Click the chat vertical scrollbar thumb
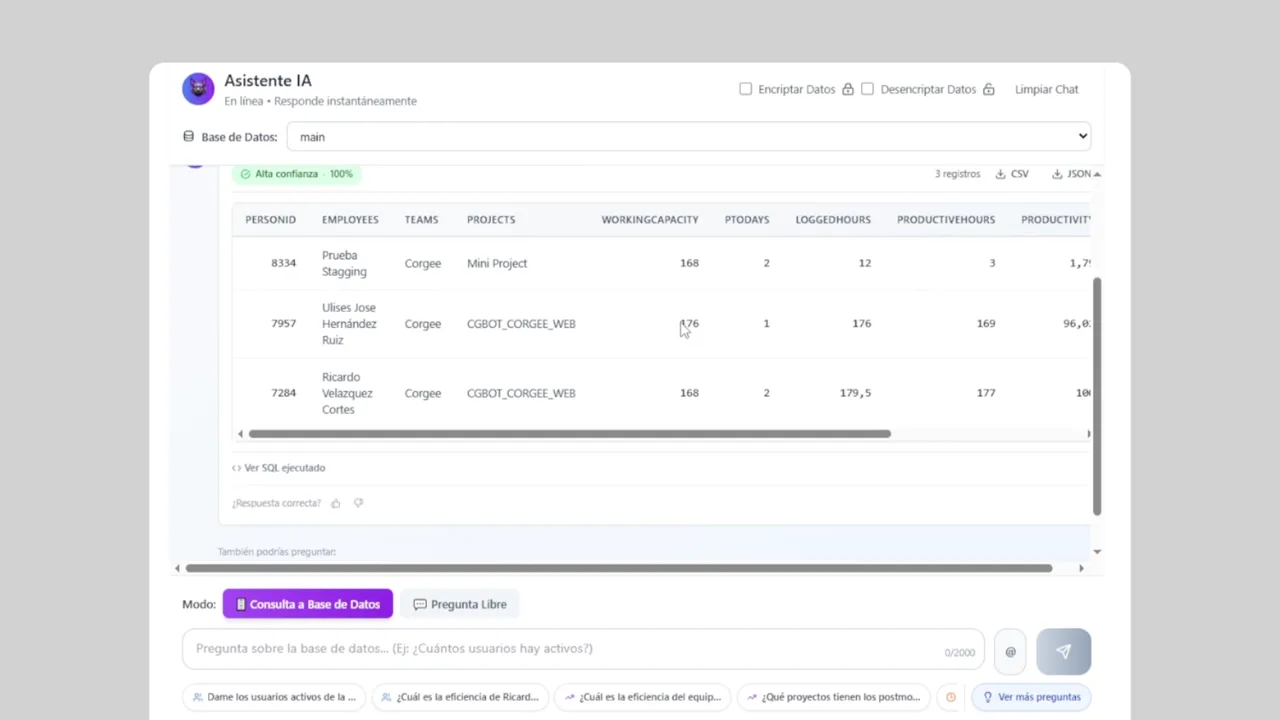The image size is (1280, 720). [x=1097, y=396]
